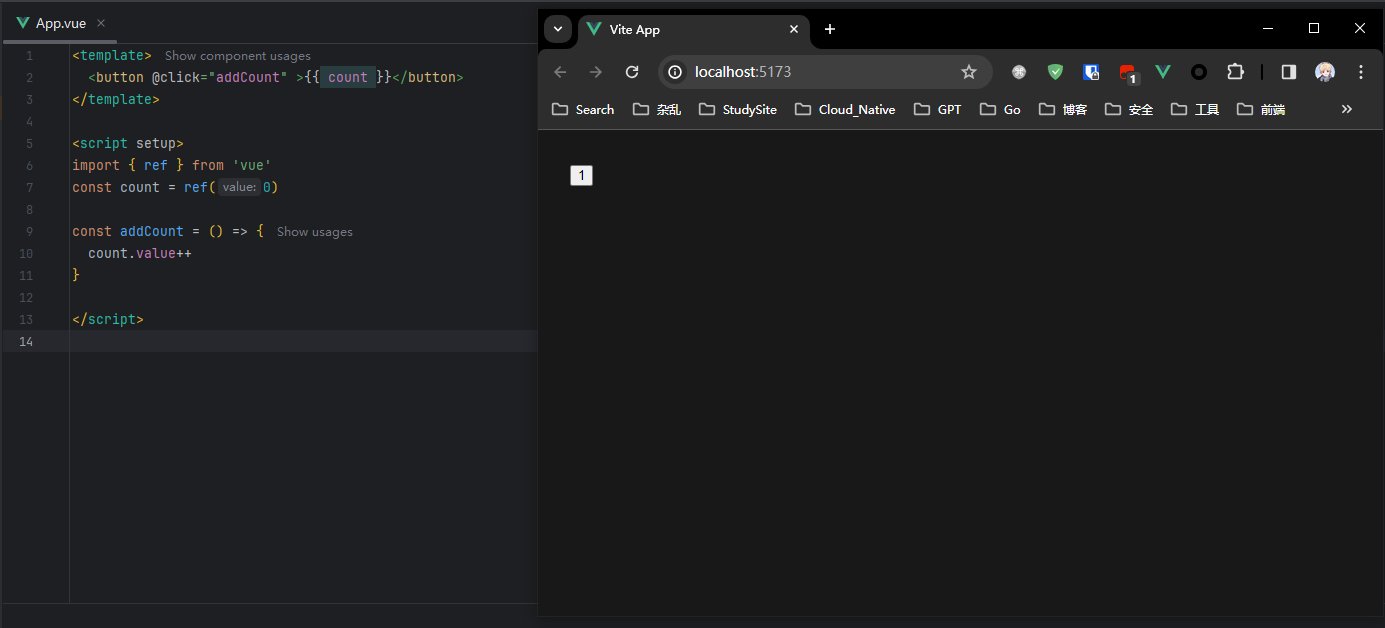Viewport: 1385px width, 628px height.
Task: Click the closing '</script>' tag
Action: (108, 319)
